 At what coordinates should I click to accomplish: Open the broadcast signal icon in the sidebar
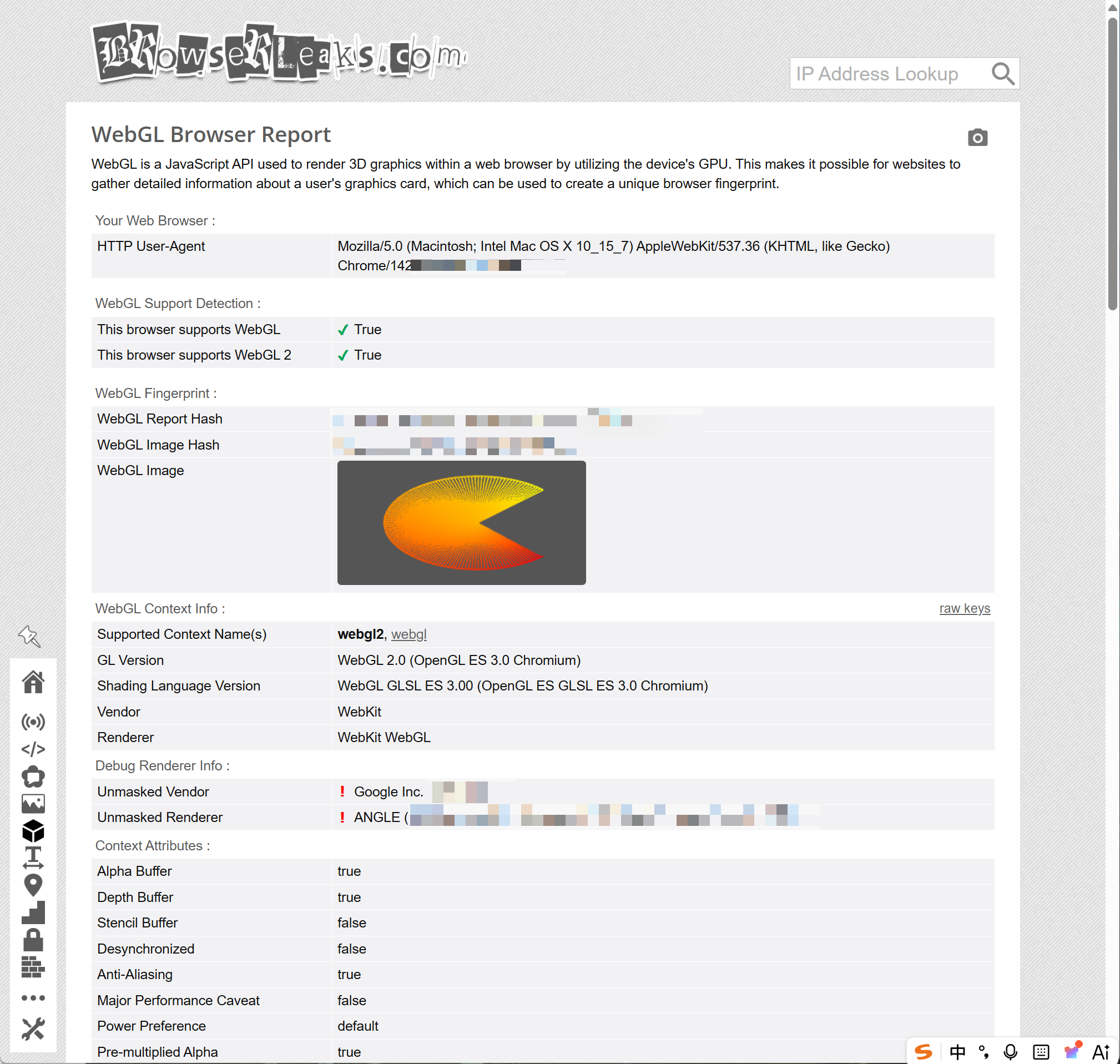point(33,722)
